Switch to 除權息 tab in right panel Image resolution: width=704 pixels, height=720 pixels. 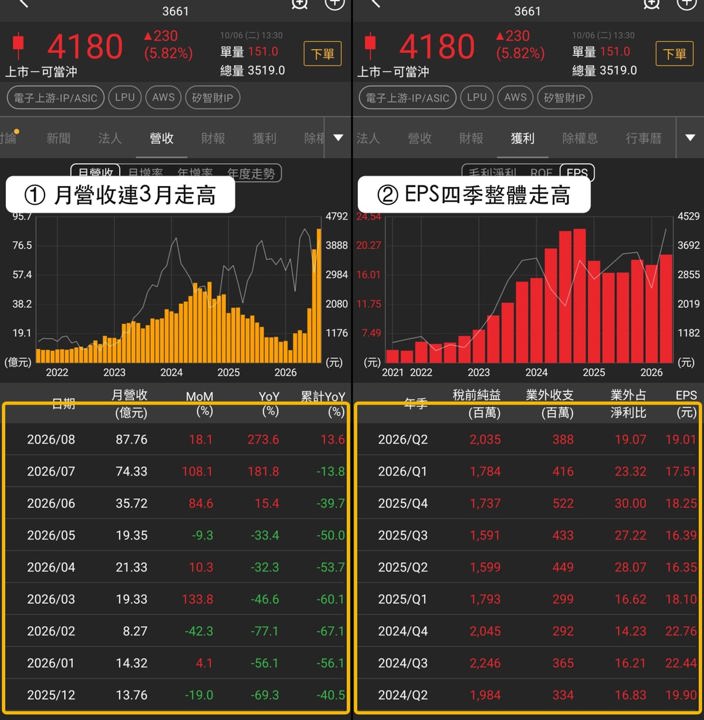click(580, 138)
